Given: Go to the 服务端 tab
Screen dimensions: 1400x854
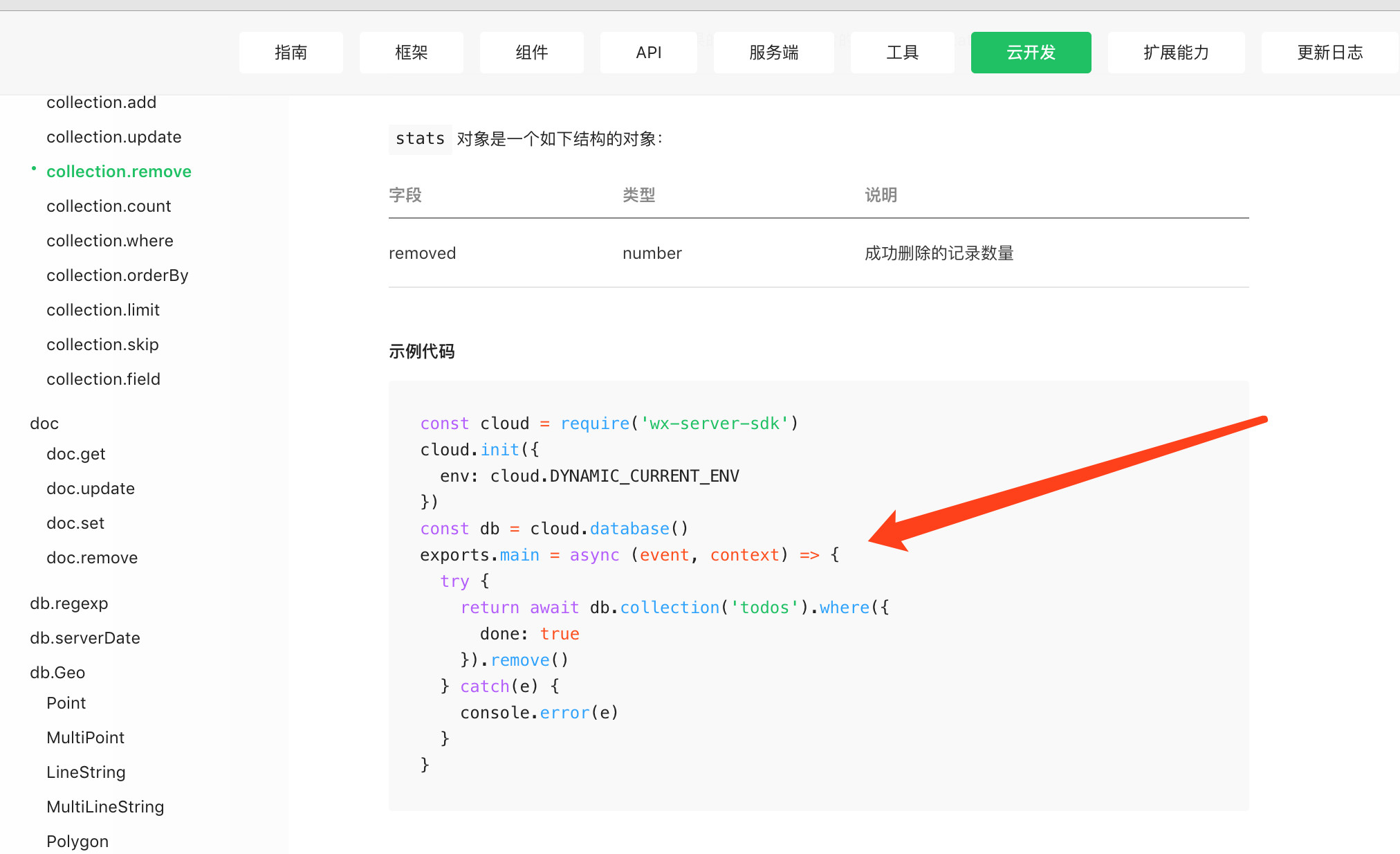Looking at the screenshot, I should point(773,53).
